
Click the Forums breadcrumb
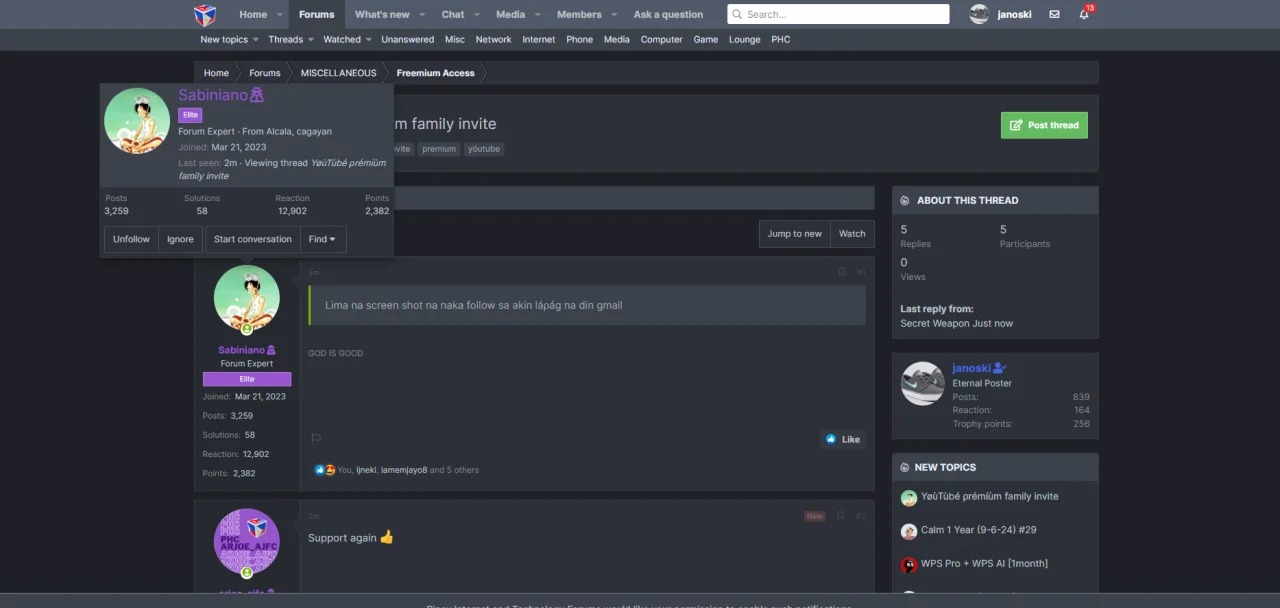pyautogui.click(x=264, y=73)
